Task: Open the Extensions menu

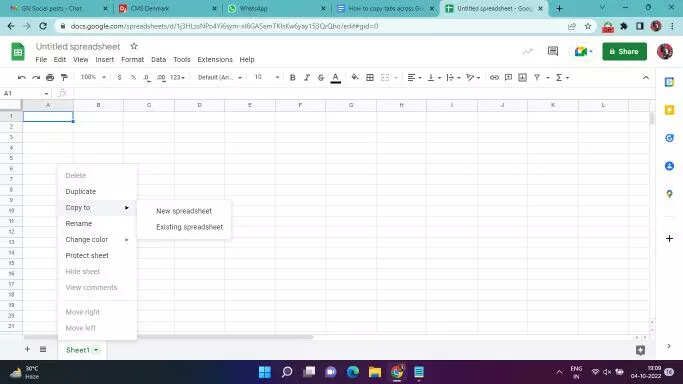Action: point(215,60)
